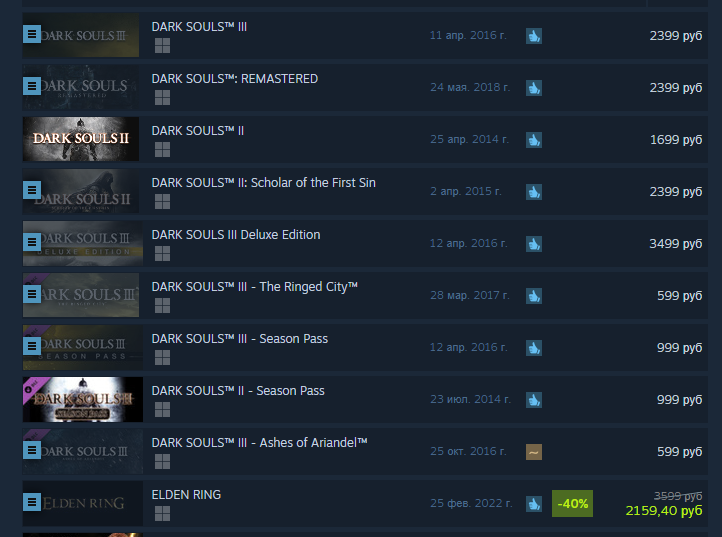
Task: Open DARK SOULS: REMASTERED title link
Action: [234, 79]
